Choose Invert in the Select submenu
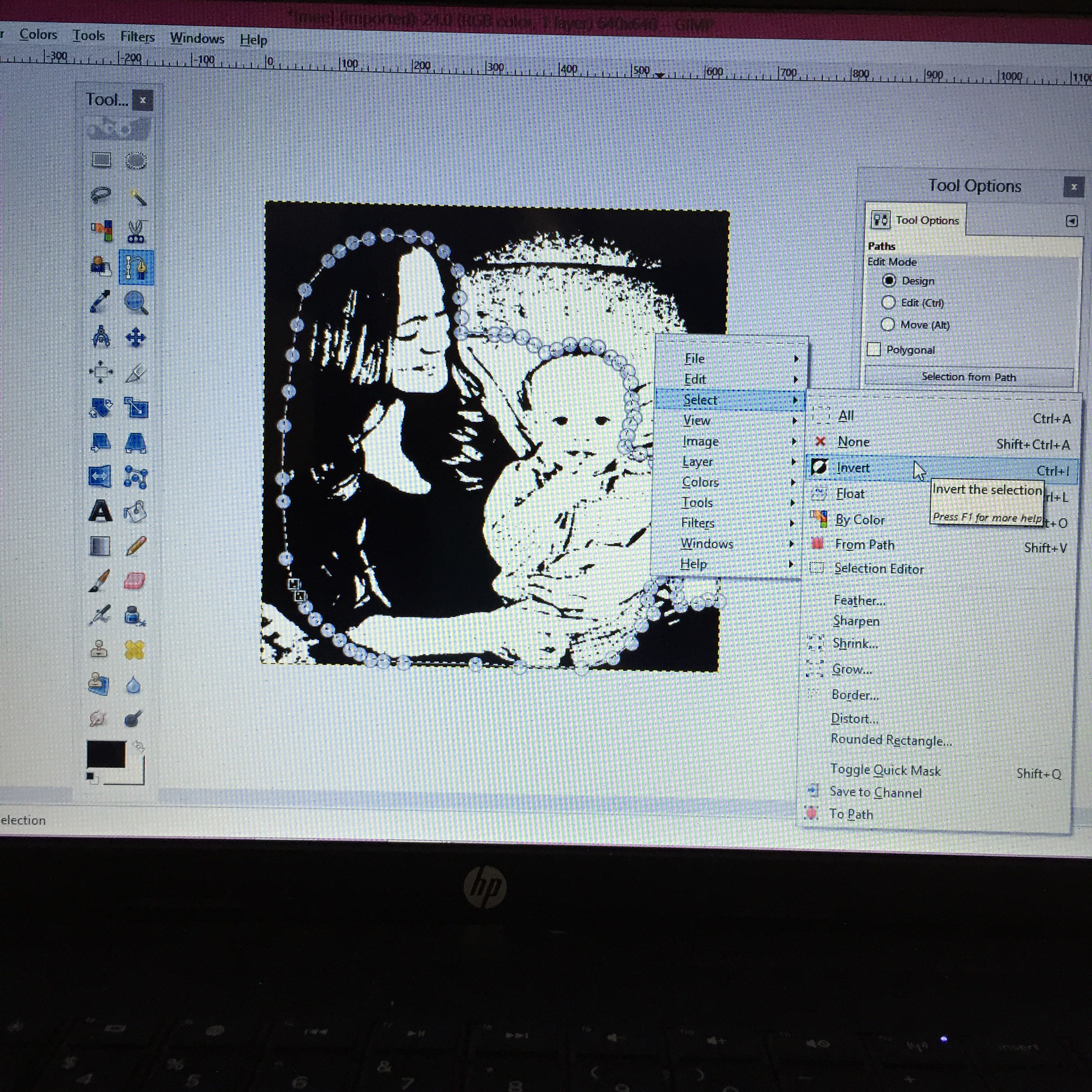The height and width of the screenshot is (1092, 1092). [x=941, y=468]
